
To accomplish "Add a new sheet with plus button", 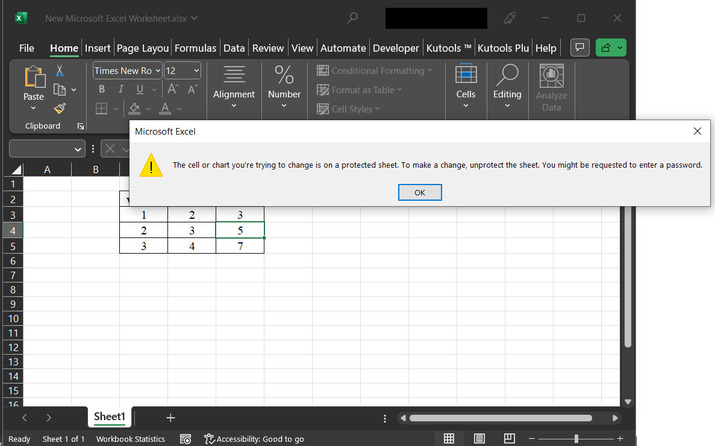I will point(171,418).
